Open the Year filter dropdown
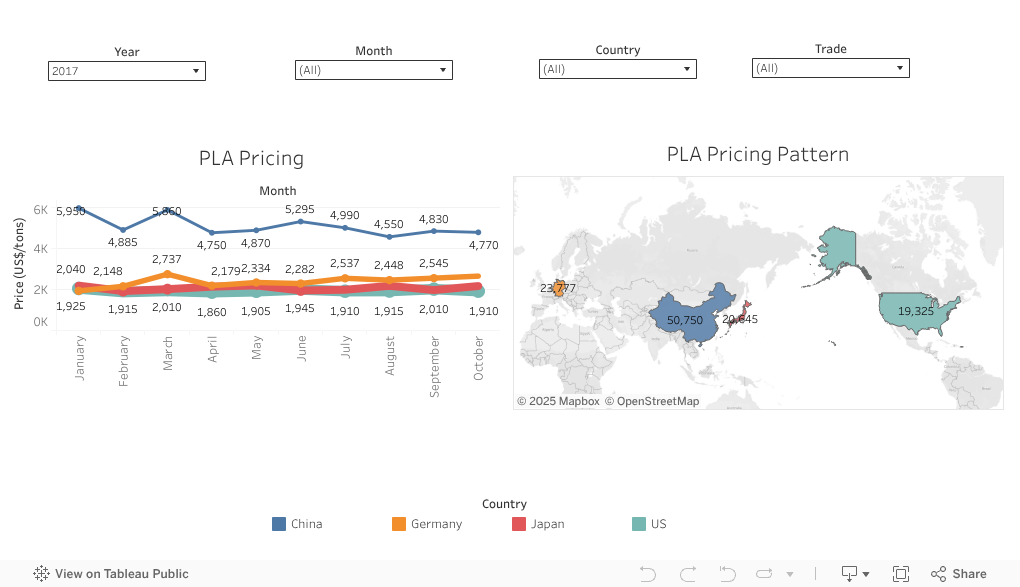Viewport: 1020px width, 587px height. pos(127,71)
